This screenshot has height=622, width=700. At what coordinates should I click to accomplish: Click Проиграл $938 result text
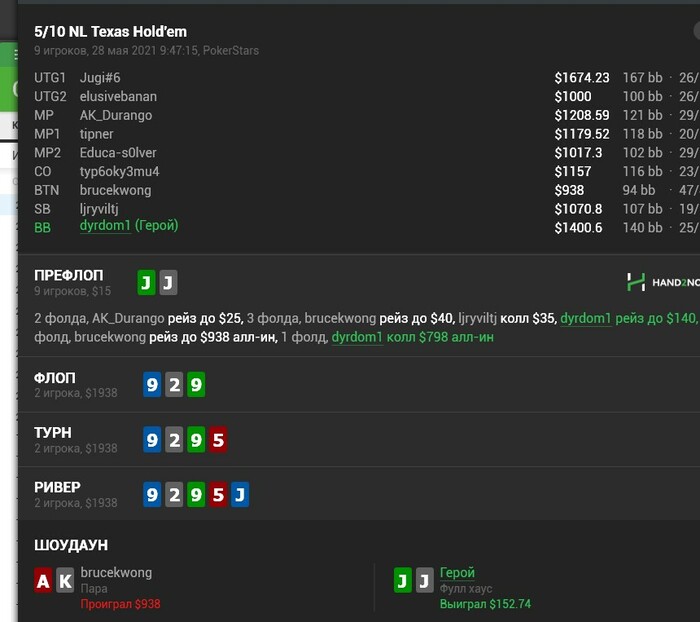pos(121,604)
